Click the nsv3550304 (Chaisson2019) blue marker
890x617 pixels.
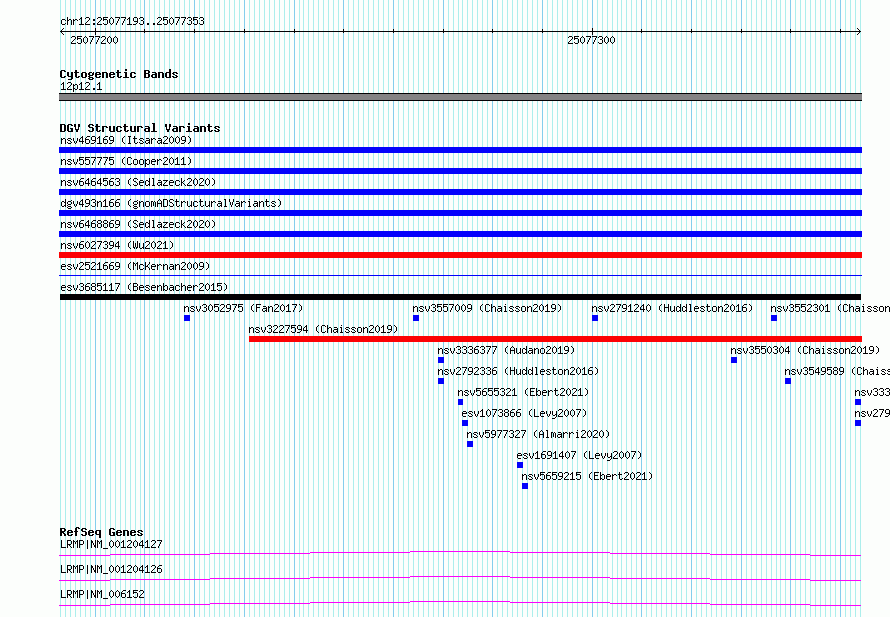coord(734,360)
